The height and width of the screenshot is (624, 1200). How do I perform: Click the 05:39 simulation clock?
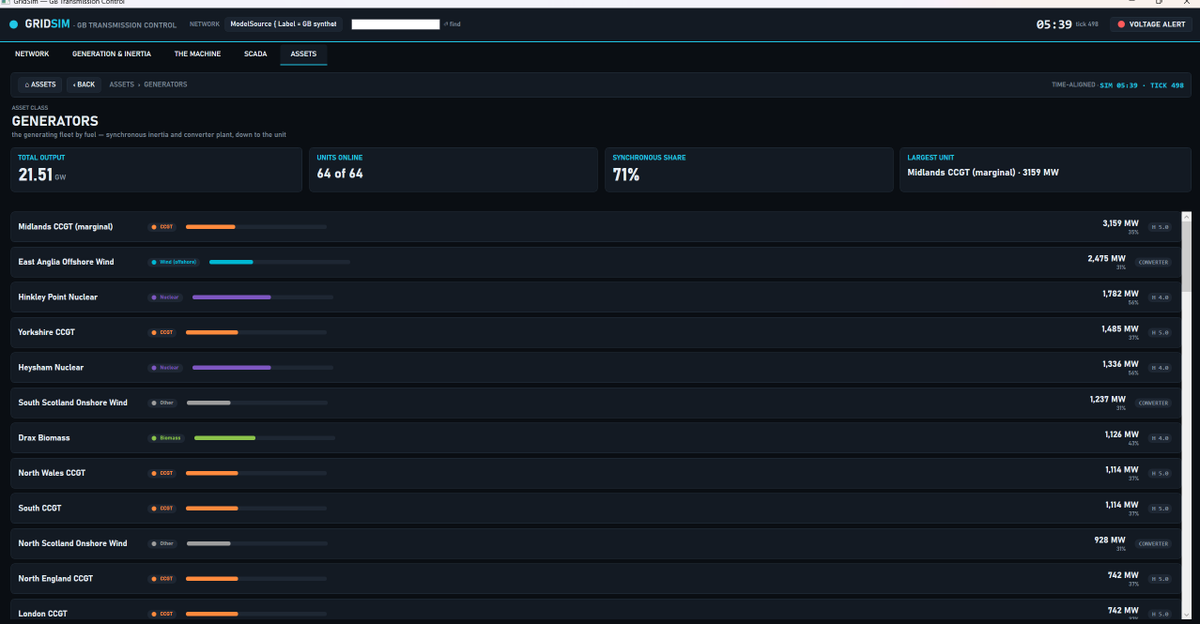(x=1054, y=24)
